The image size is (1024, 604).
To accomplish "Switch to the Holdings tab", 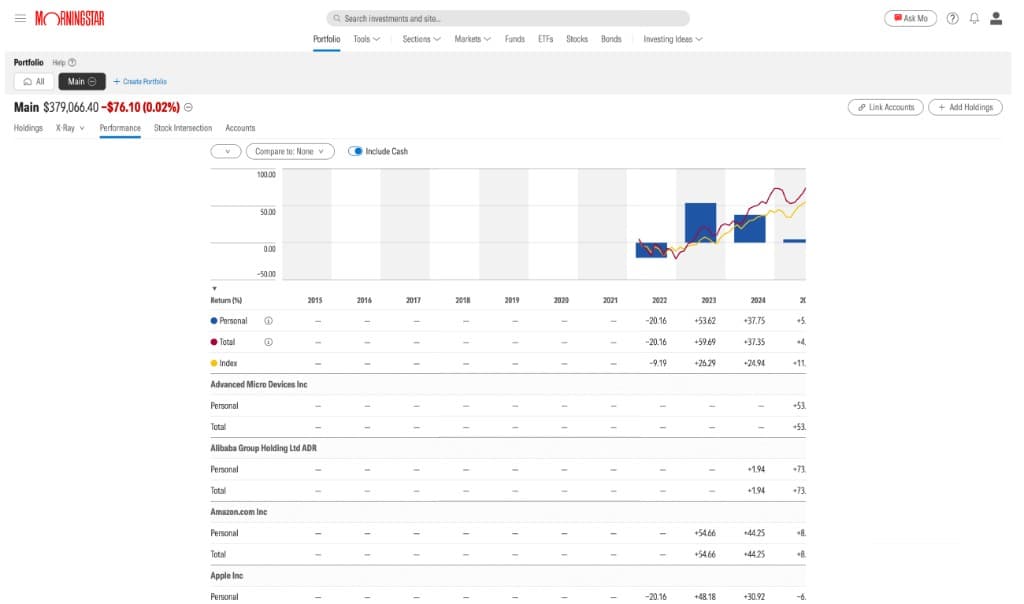I will [x=28, y=128].
